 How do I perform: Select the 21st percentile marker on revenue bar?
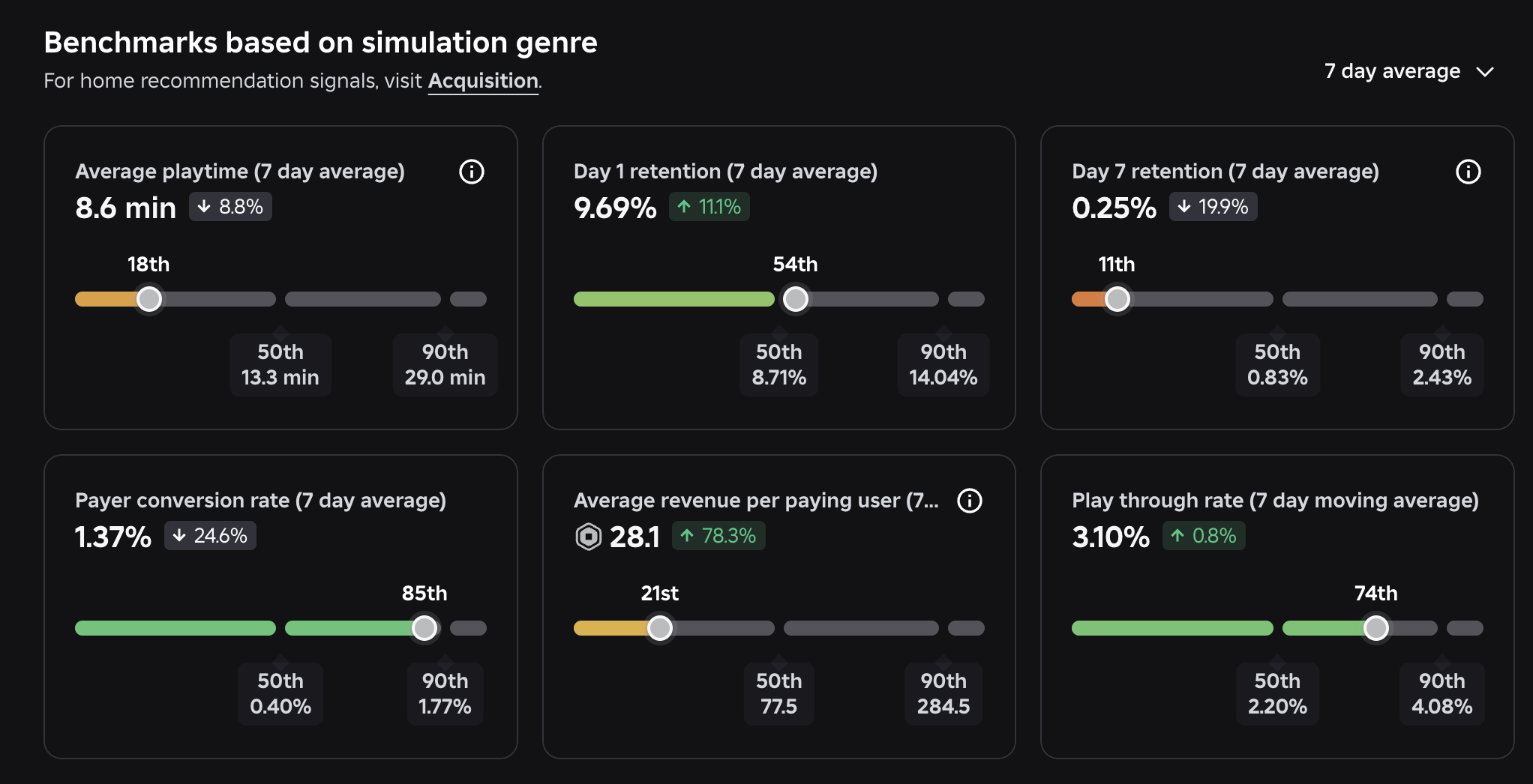(x=660, y=628)
